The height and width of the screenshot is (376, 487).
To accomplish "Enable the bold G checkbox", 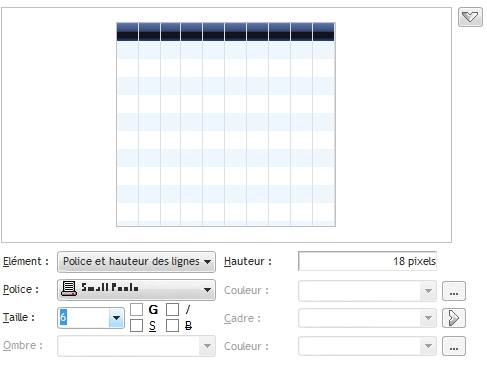I will (x=136, y=309).
